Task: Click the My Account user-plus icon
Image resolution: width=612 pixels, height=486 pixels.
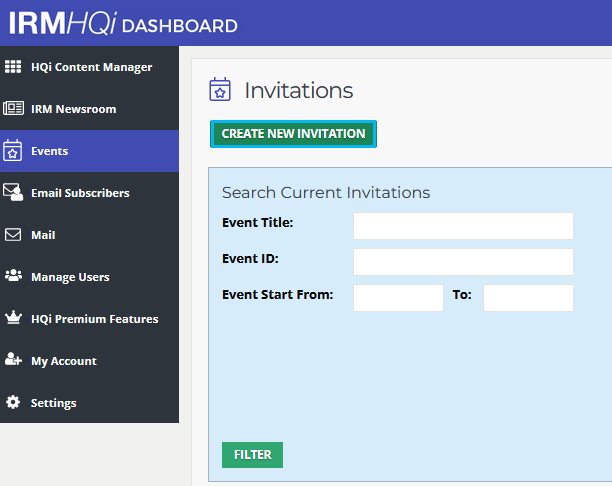Action: 13,359
